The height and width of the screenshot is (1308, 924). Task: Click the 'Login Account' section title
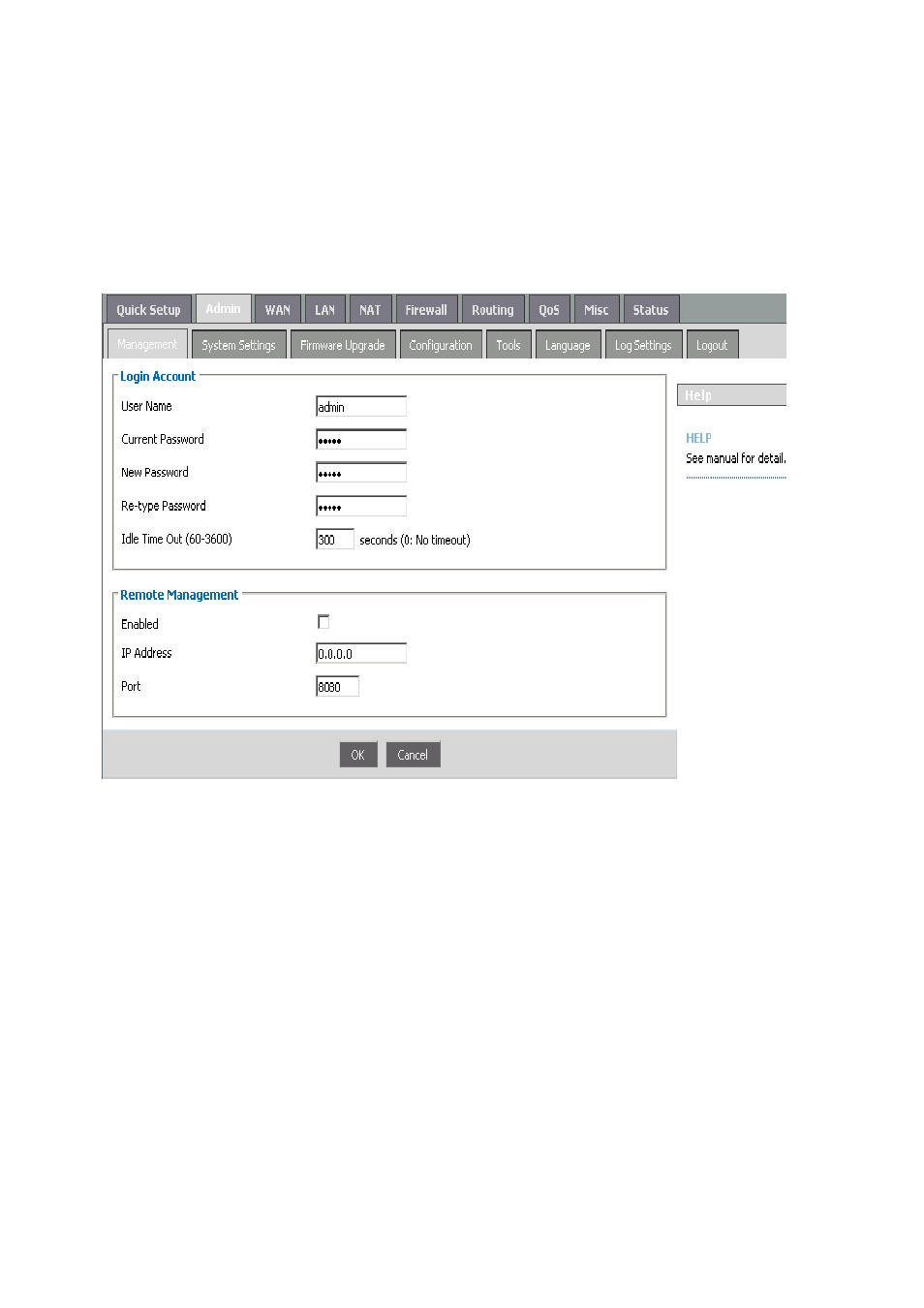click(158, 376)
